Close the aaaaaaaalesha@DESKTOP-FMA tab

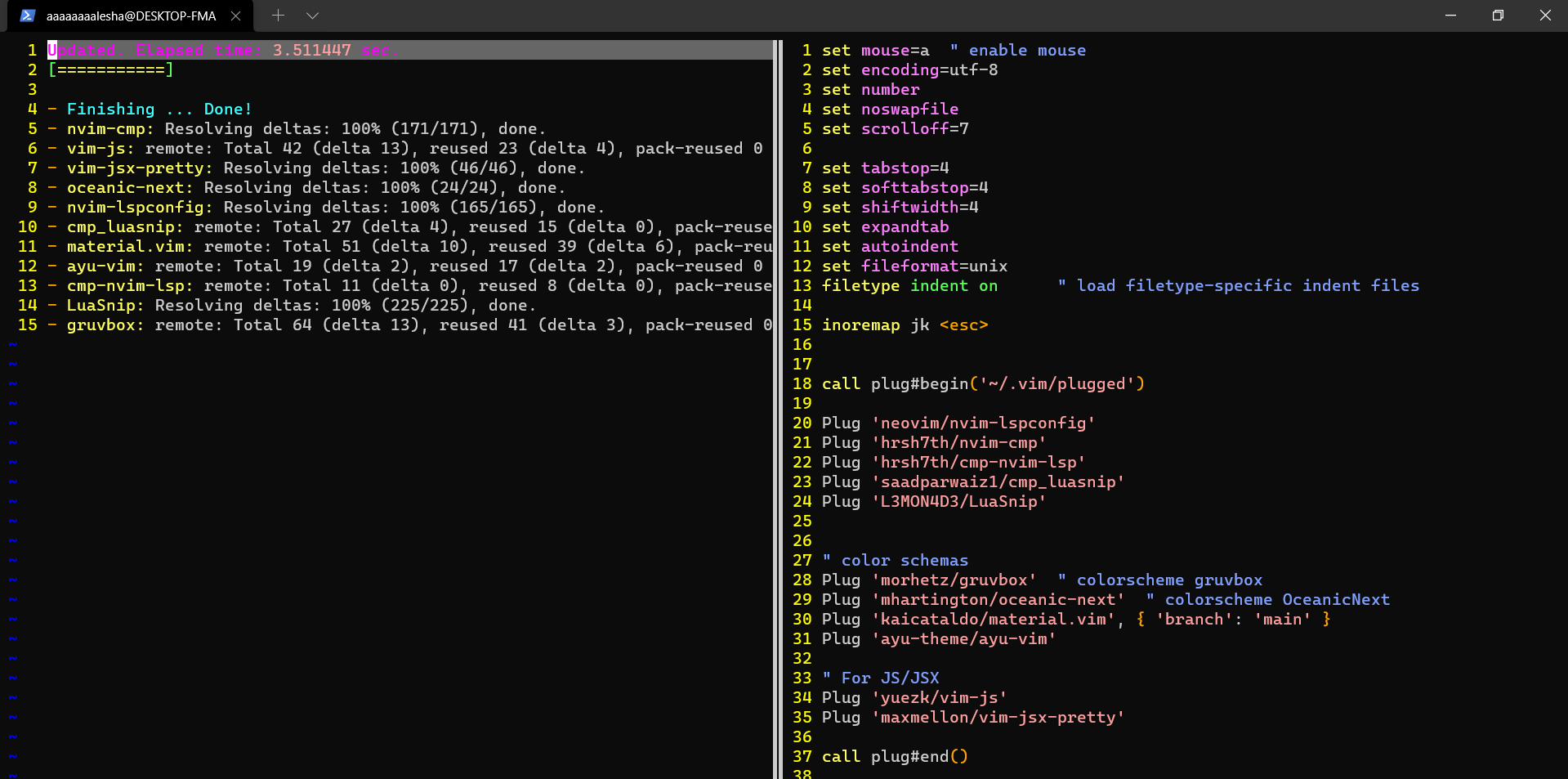(x=235, y=16)
